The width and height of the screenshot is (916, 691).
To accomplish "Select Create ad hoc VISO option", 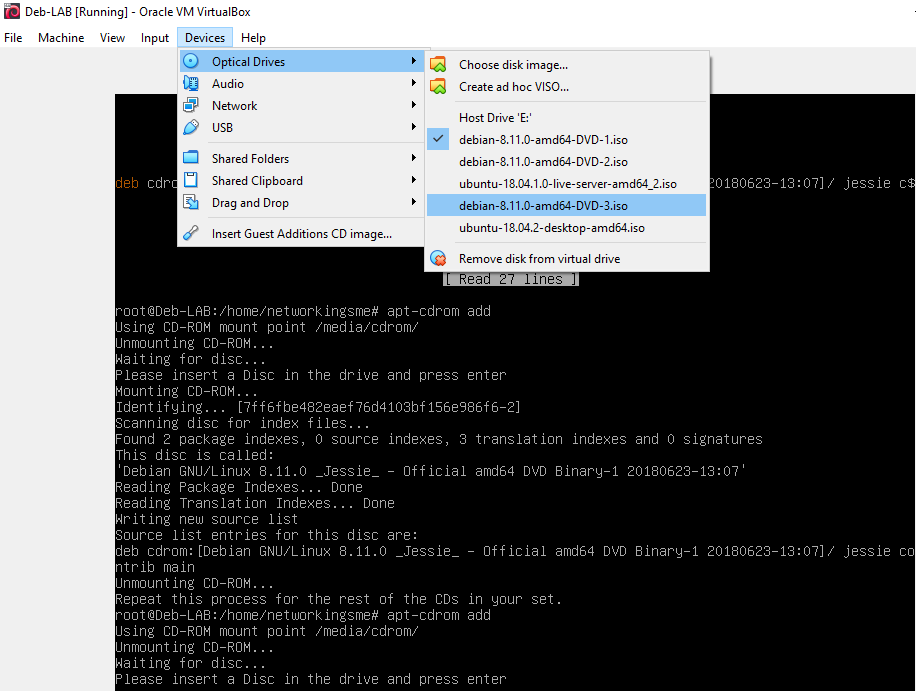I will [x=512, y=87].
